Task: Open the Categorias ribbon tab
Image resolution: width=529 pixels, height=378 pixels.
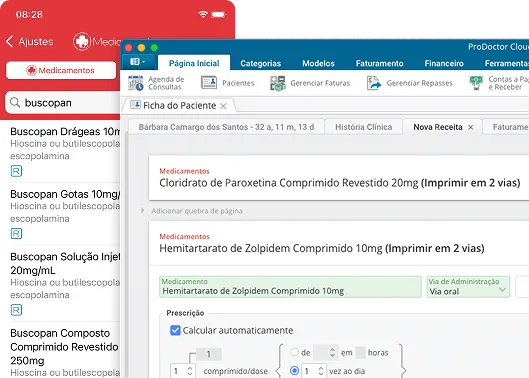Action: pyautogui.click(x=260, y=63)
